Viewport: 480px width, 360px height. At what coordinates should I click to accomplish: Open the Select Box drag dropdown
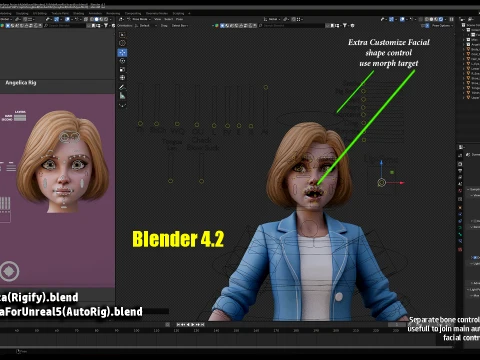(180, 25)
